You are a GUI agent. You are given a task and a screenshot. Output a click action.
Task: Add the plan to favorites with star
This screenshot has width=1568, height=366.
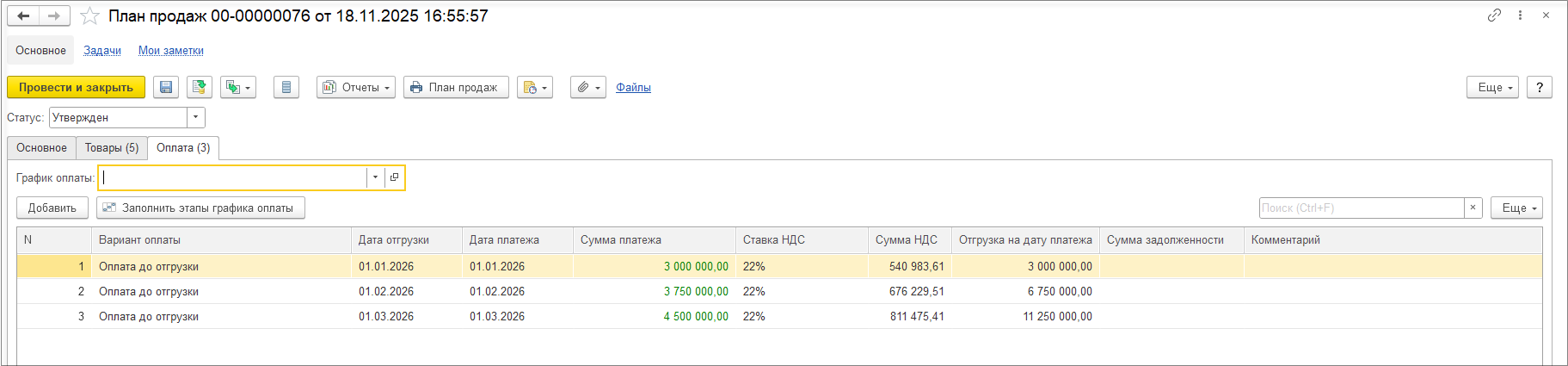pyautogui.click(x=89, y=16)
